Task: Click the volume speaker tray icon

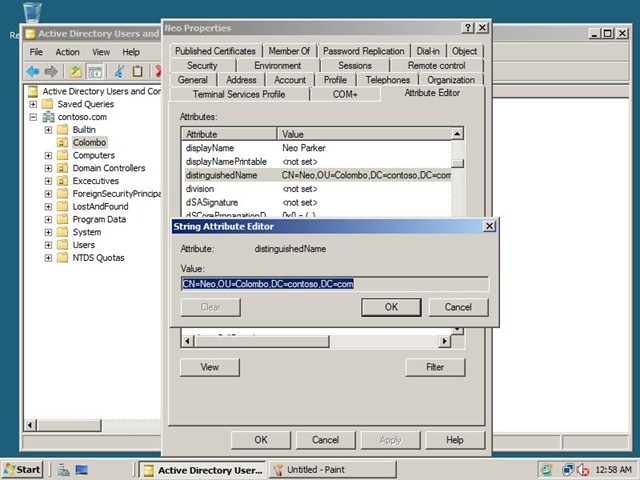Action: pyautogui.click(x=583, y=470)
